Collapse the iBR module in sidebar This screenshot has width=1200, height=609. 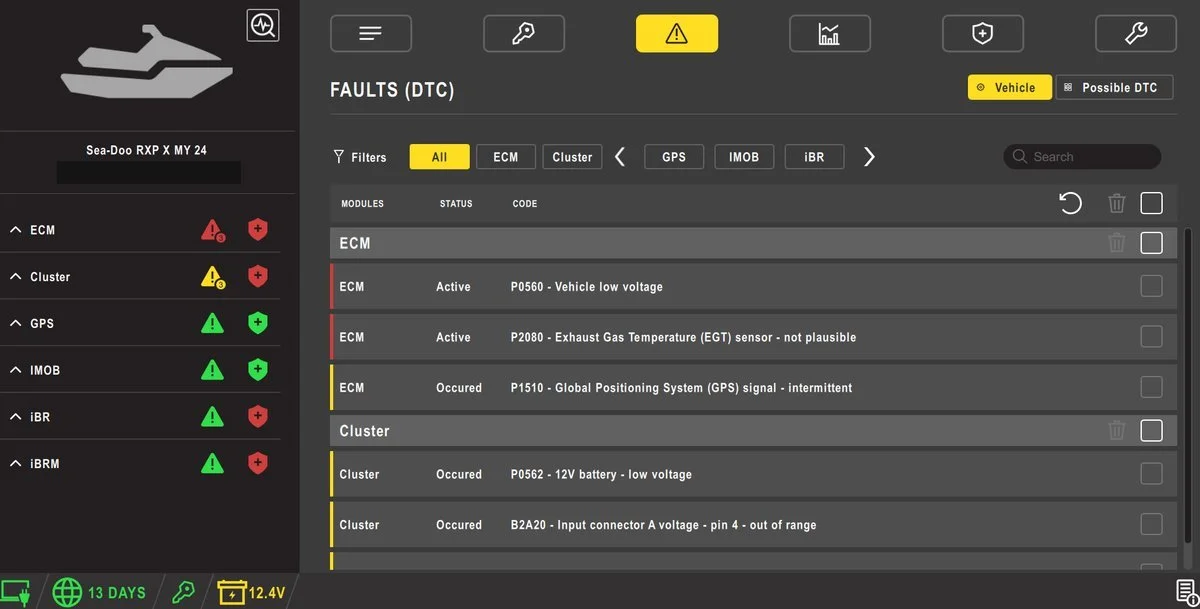(16, 417)
